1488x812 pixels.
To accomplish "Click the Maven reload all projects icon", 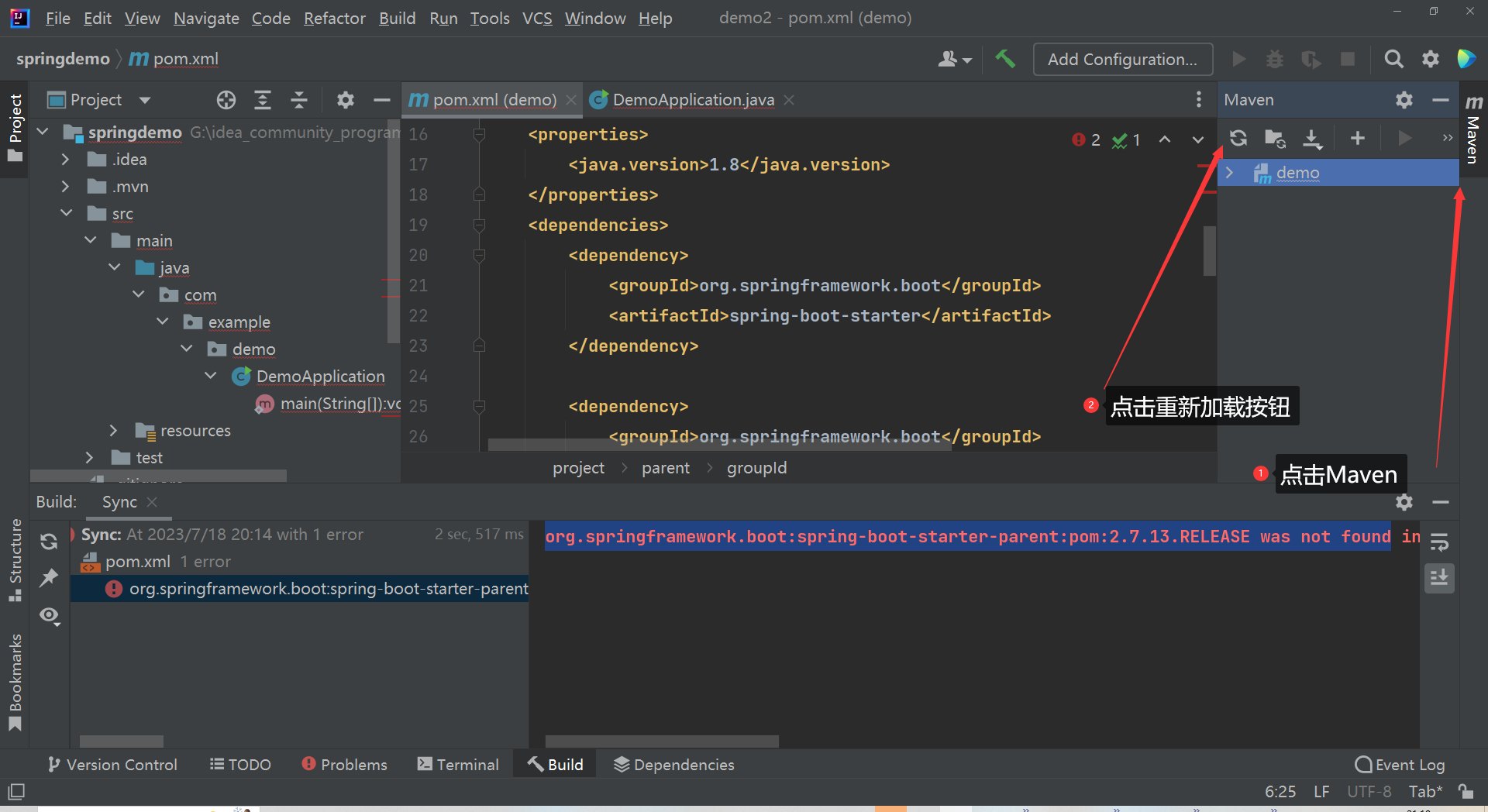I will [1238, 138].
